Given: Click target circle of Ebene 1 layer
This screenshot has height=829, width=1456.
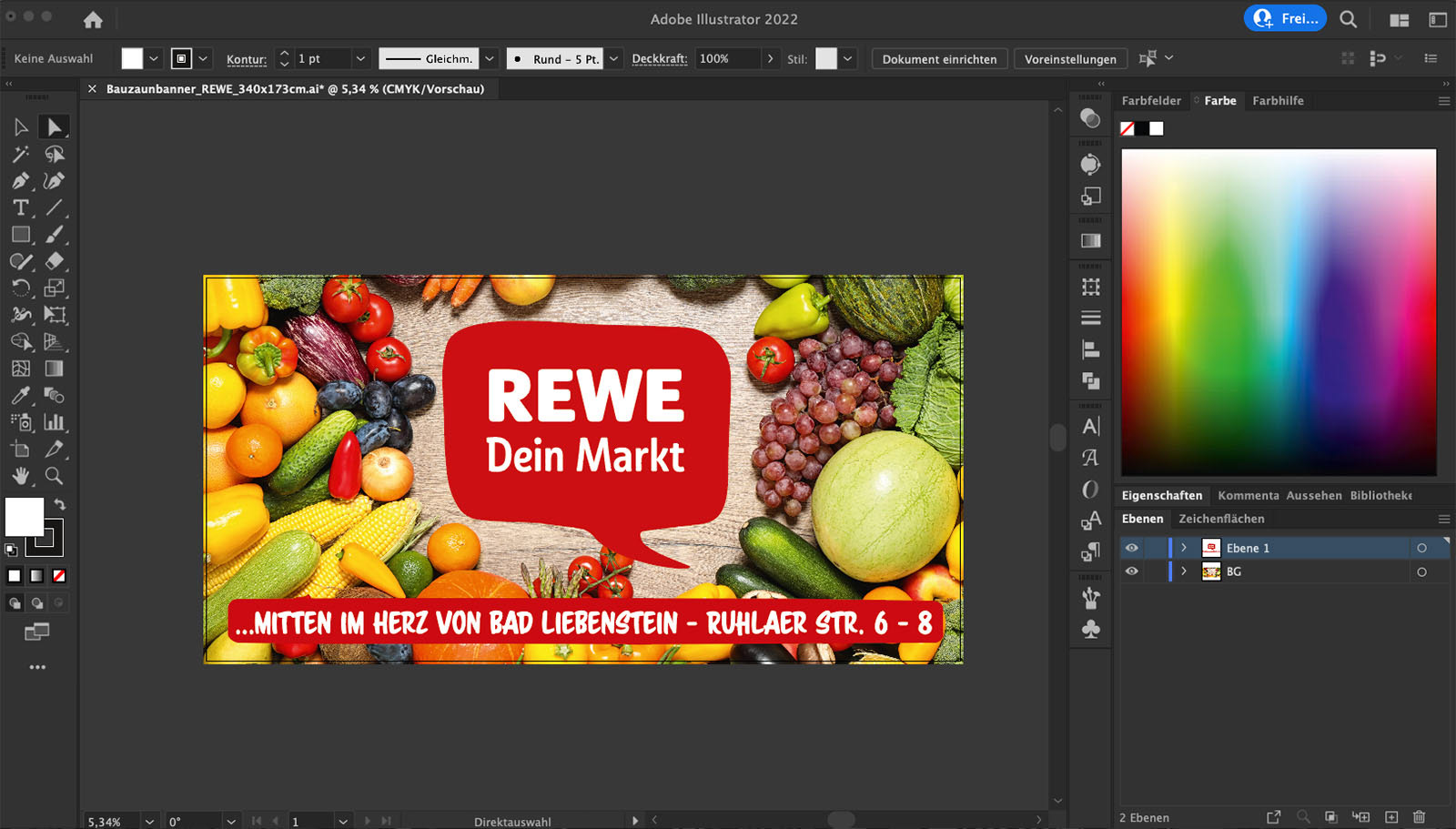Looking at the screenshot, I should [x=1421, y=548].
